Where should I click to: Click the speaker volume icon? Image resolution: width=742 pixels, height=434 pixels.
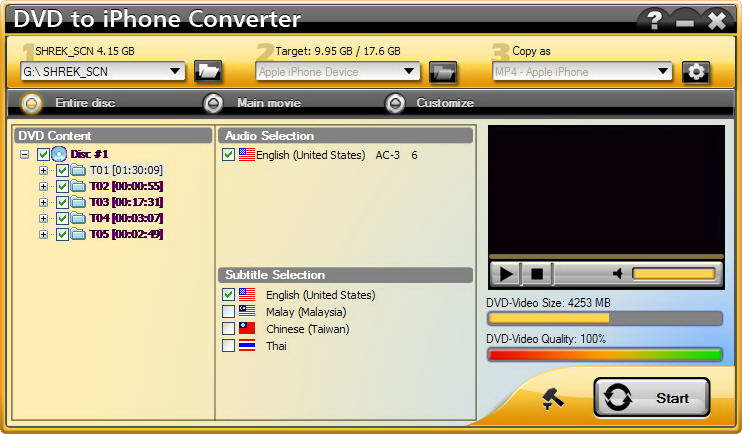click(x=617, y=274)
